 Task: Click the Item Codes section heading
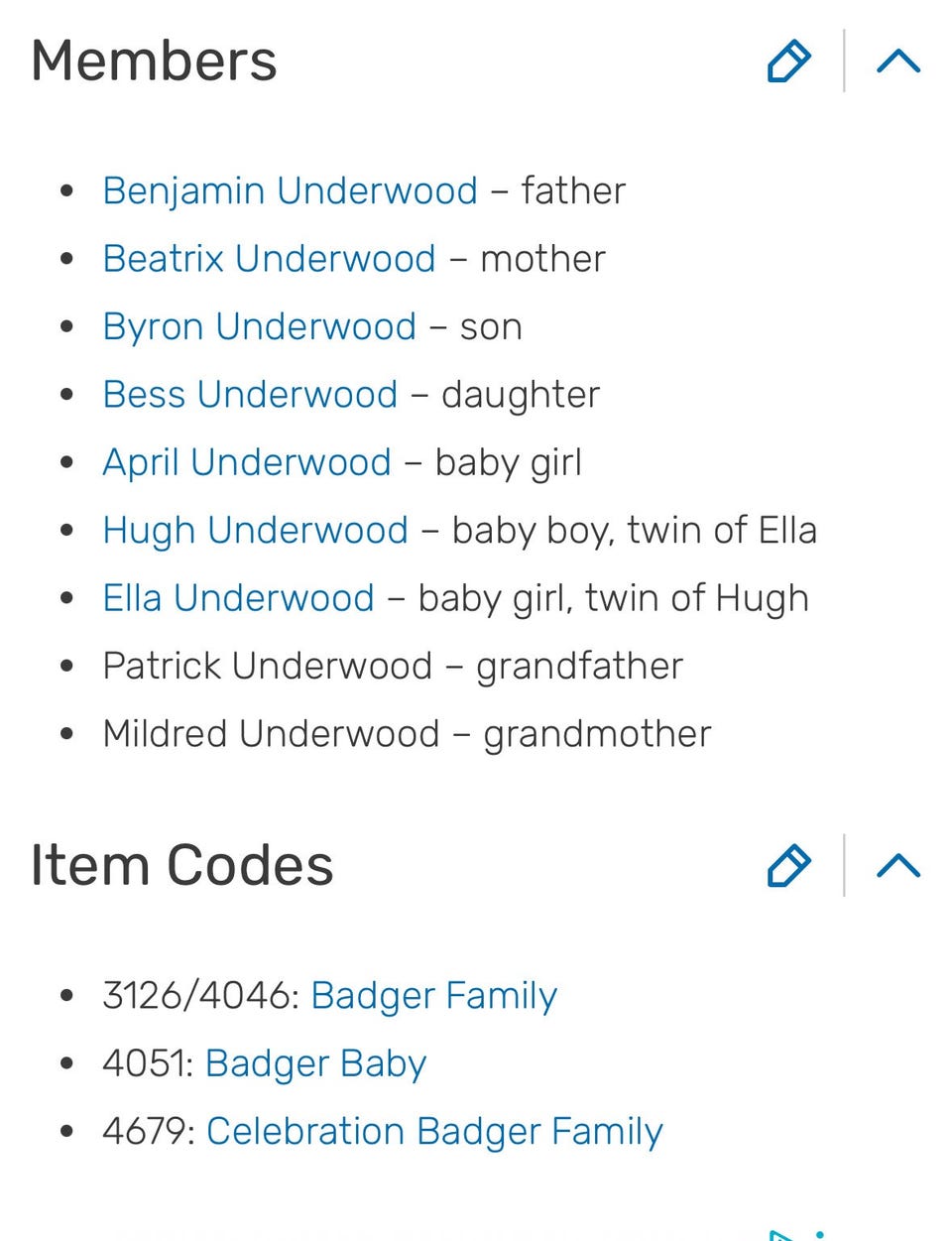click(182, 865)
